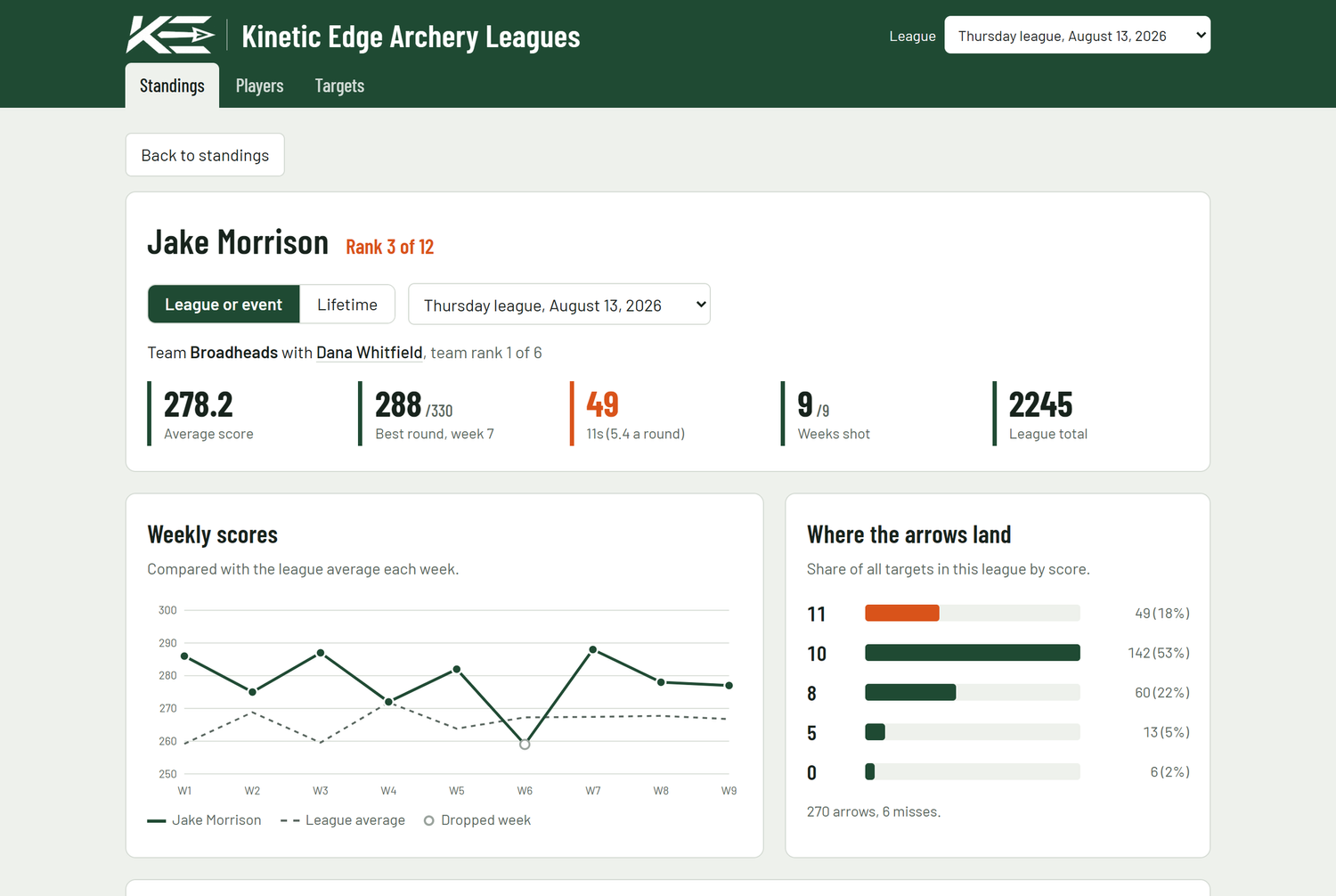The image size is (1336, 896).
Task: Click the 9 weeks shot stat
Action: click(805, 405)
